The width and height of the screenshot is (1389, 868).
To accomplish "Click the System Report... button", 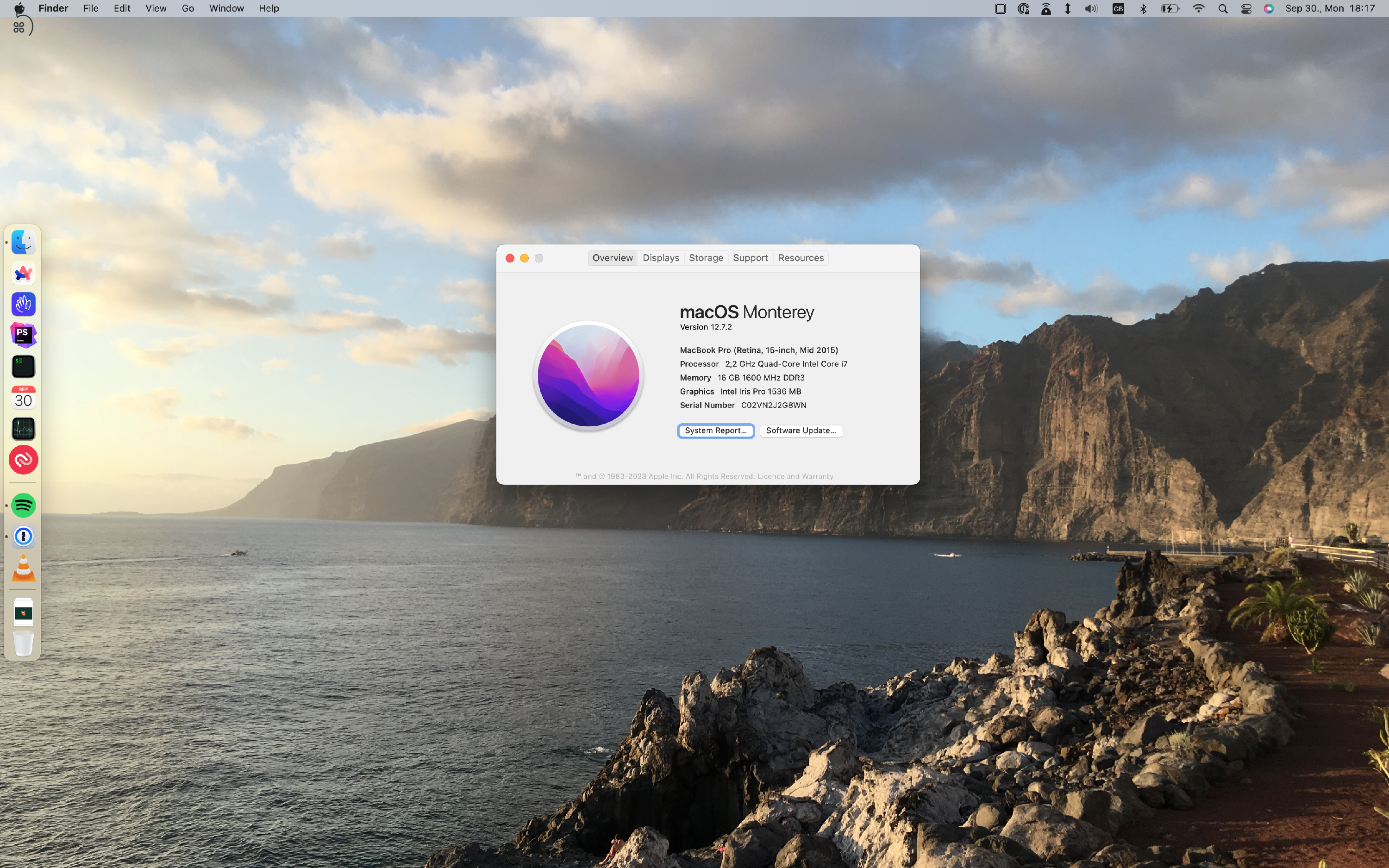I will pyautogui.click(x=716, y=431).
